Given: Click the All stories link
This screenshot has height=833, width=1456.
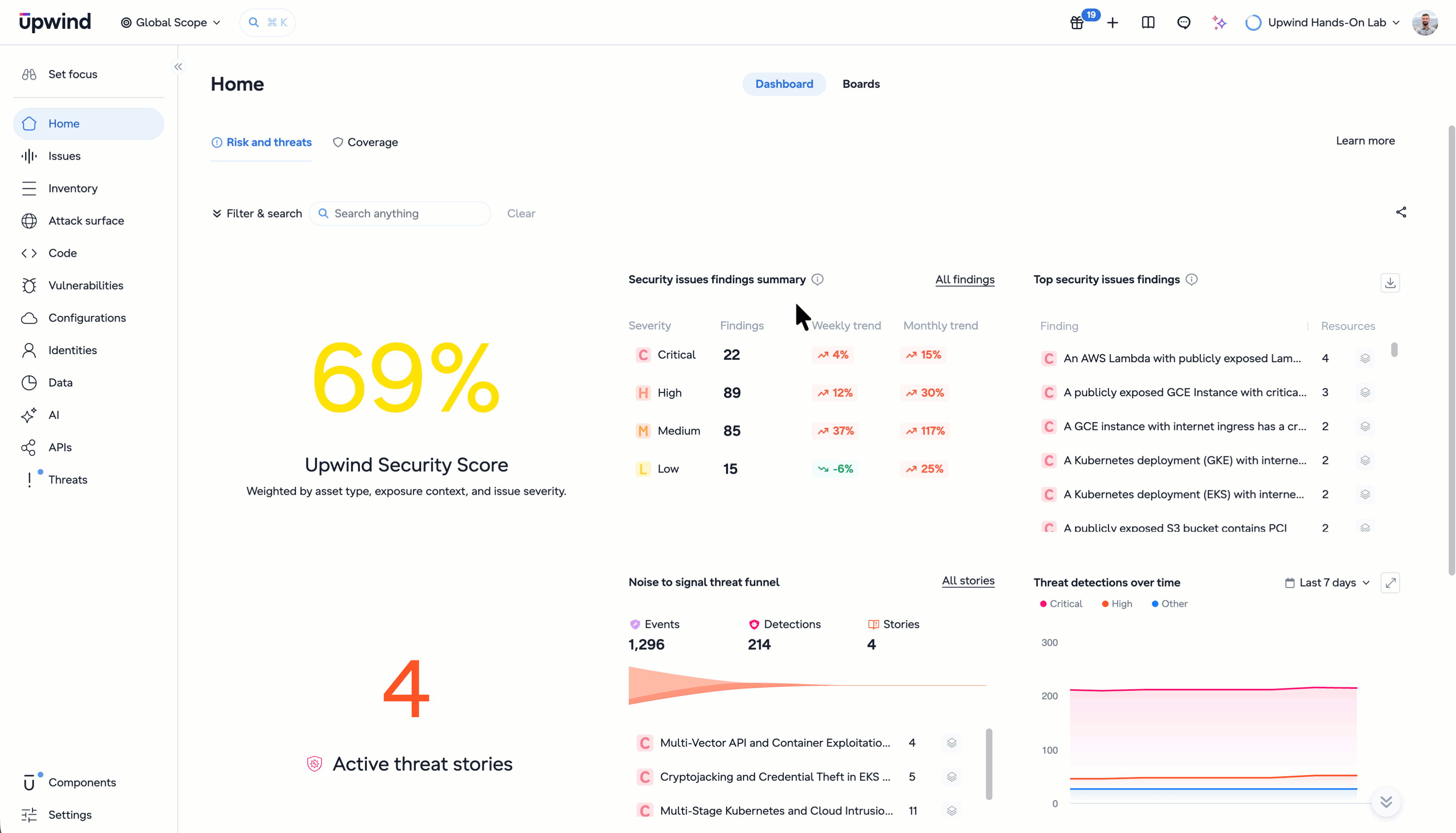Looking at the screenshot, I should point(968,581).
